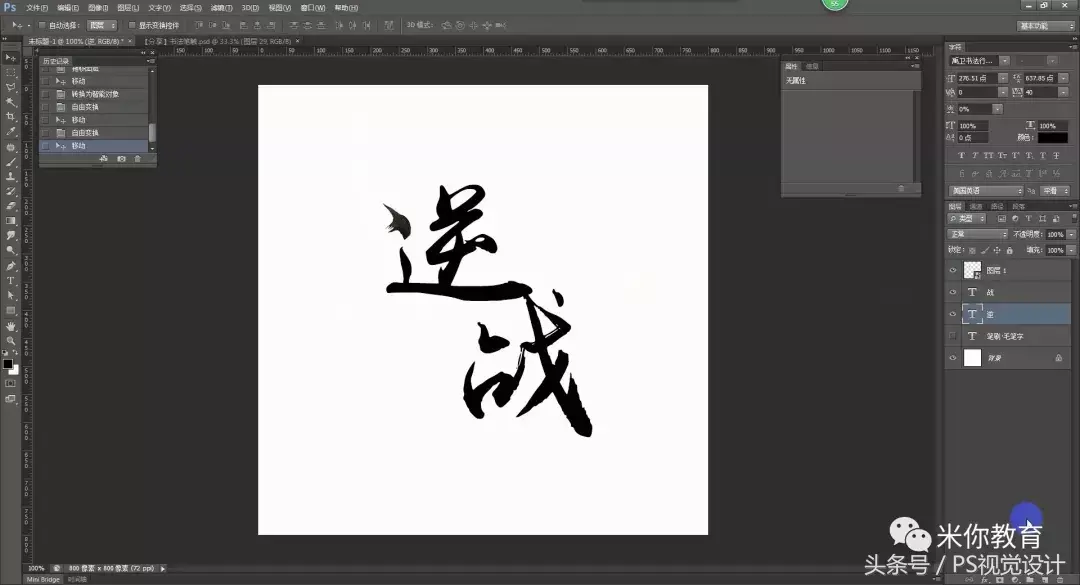Viewport: 1080px width, 585px height.
Task: Click the foreground color swatch in toolbox
Action: tap(8, 363)
